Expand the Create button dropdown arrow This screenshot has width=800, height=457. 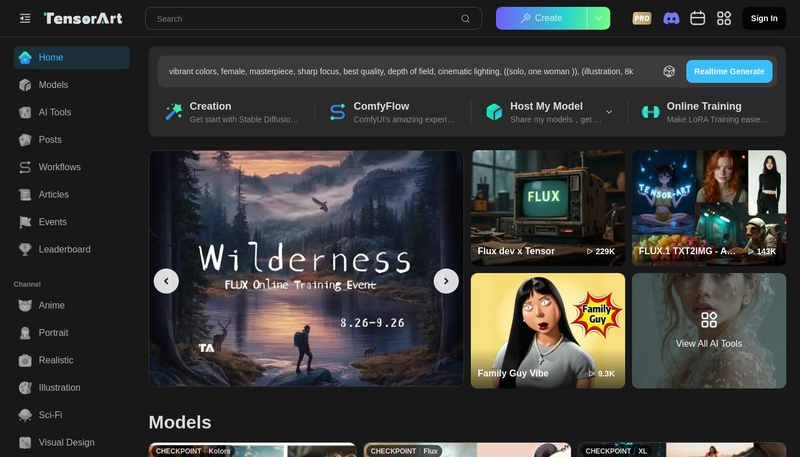click(598, 18)
